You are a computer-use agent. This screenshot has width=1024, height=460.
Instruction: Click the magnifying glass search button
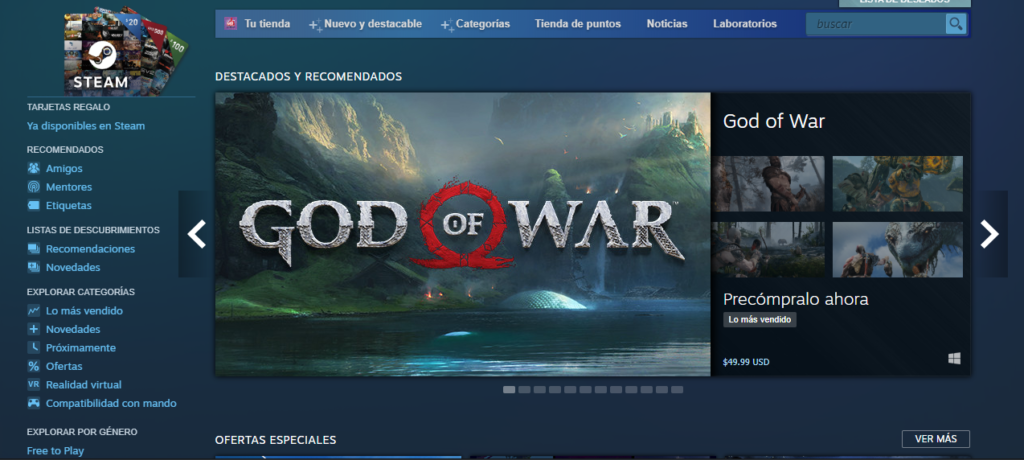pyautogui.click(x=956, y=24)
